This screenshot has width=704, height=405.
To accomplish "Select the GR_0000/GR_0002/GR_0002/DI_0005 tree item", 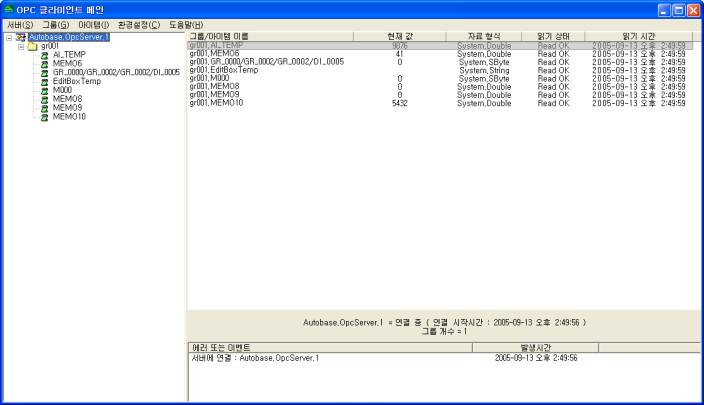I will (116, 72).
